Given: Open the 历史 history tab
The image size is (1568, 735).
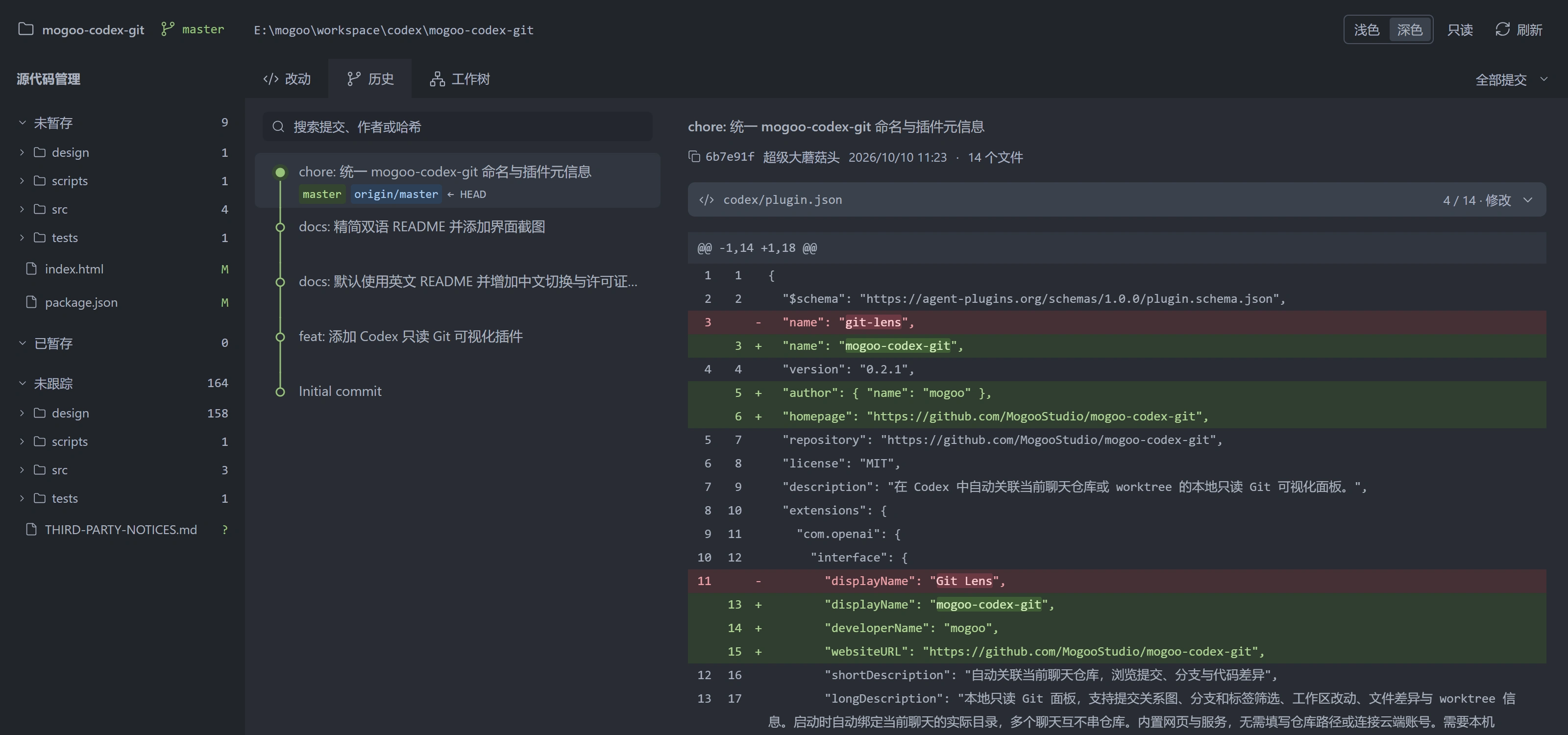Looking at the screenshot, I should pyautogui.click(x=370, y=78).
